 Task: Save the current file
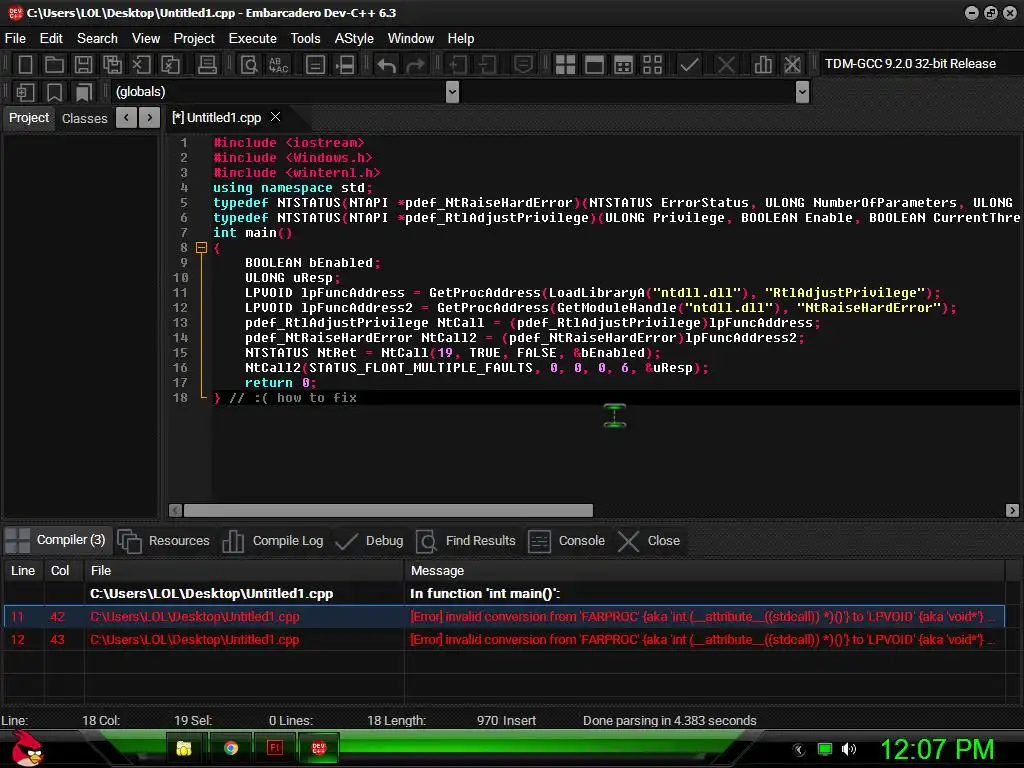tap(83, 65)
